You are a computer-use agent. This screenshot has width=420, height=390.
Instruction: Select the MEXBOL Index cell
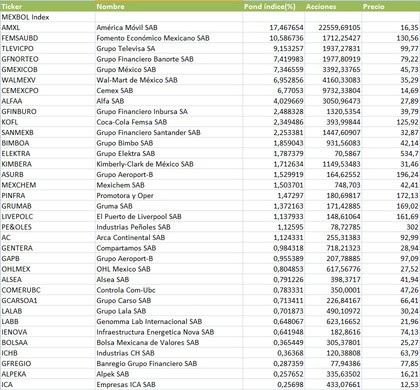[x=48, y=17]
